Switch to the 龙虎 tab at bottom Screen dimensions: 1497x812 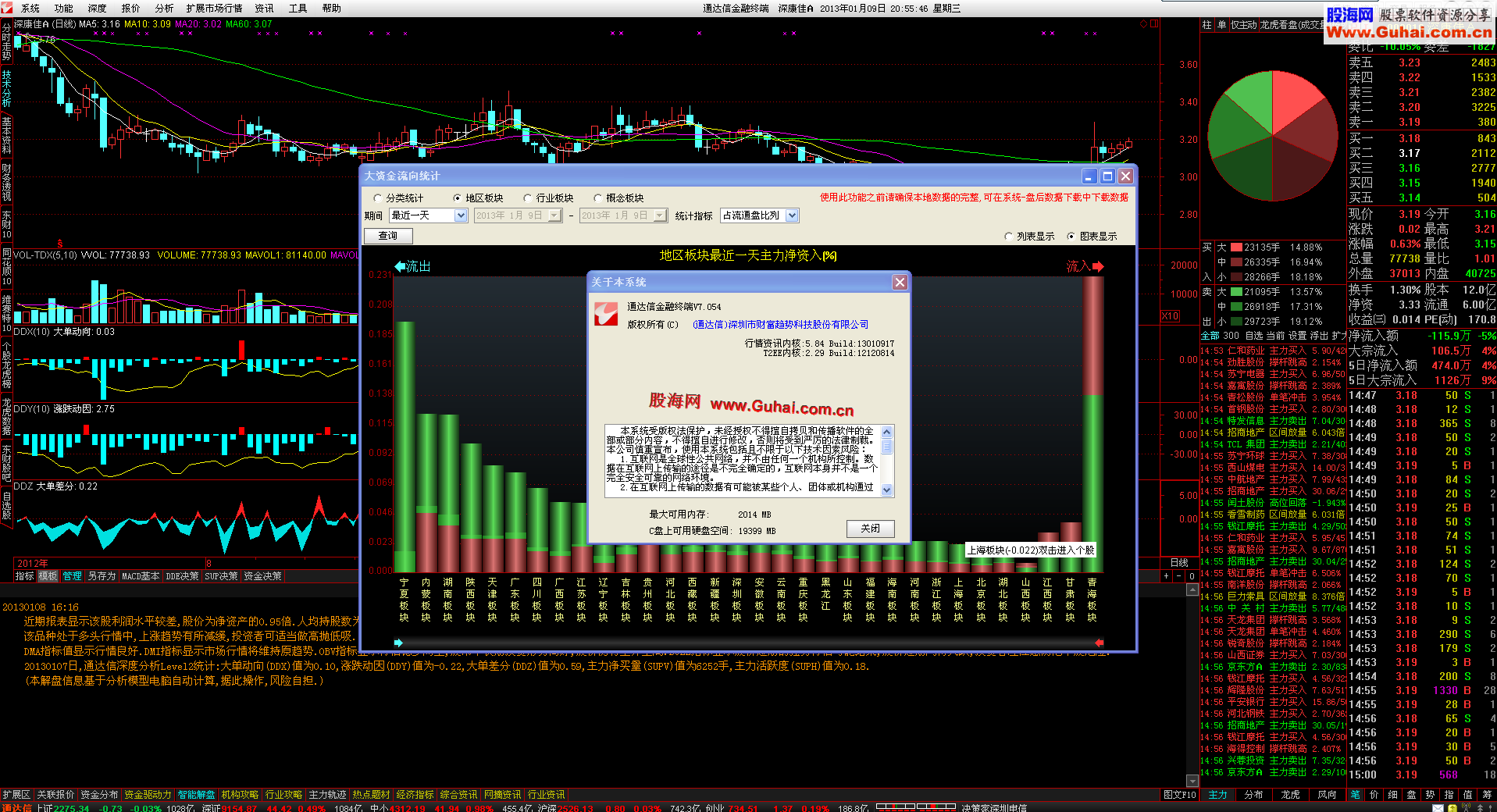click(x=1291, y=795)
